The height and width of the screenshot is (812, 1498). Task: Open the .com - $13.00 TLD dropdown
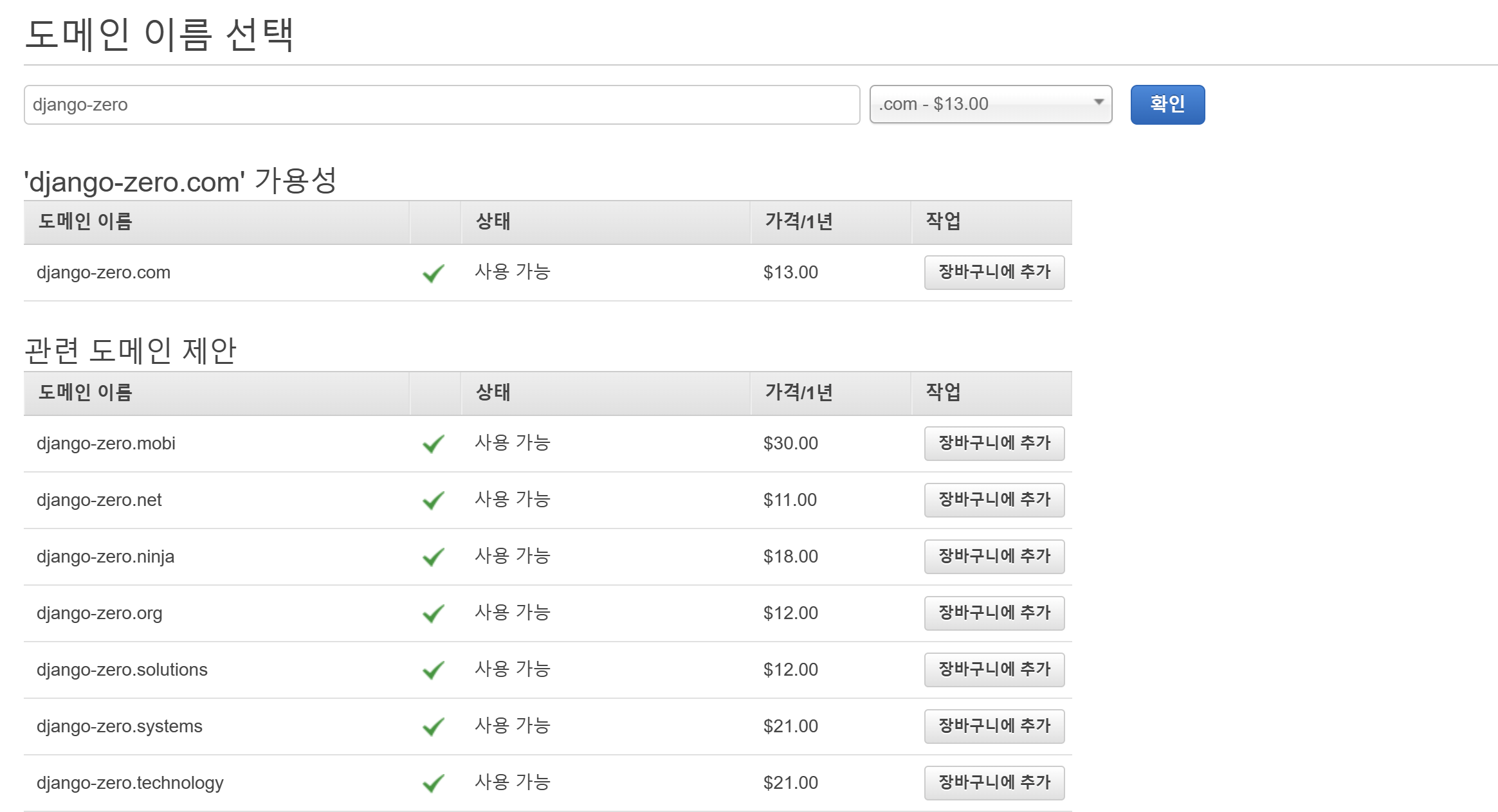click(x=991, y=104)
